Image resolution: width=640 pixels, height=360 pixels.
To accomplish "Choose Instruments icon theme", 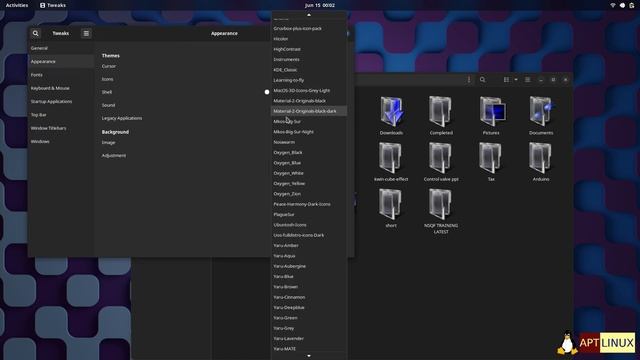I will coord(309,60).
